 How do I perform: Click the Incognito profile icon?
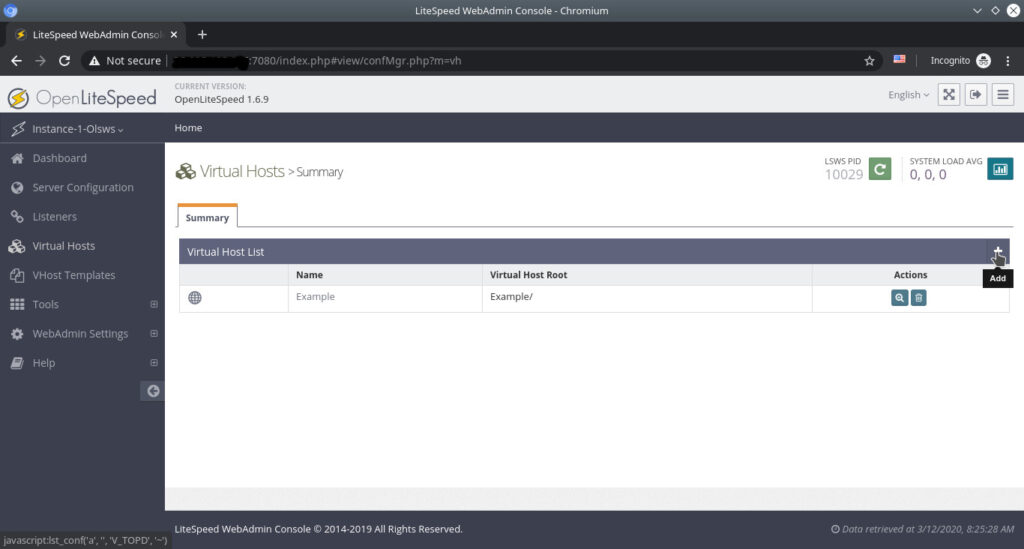pyautogui.click(x=983, y=61)
